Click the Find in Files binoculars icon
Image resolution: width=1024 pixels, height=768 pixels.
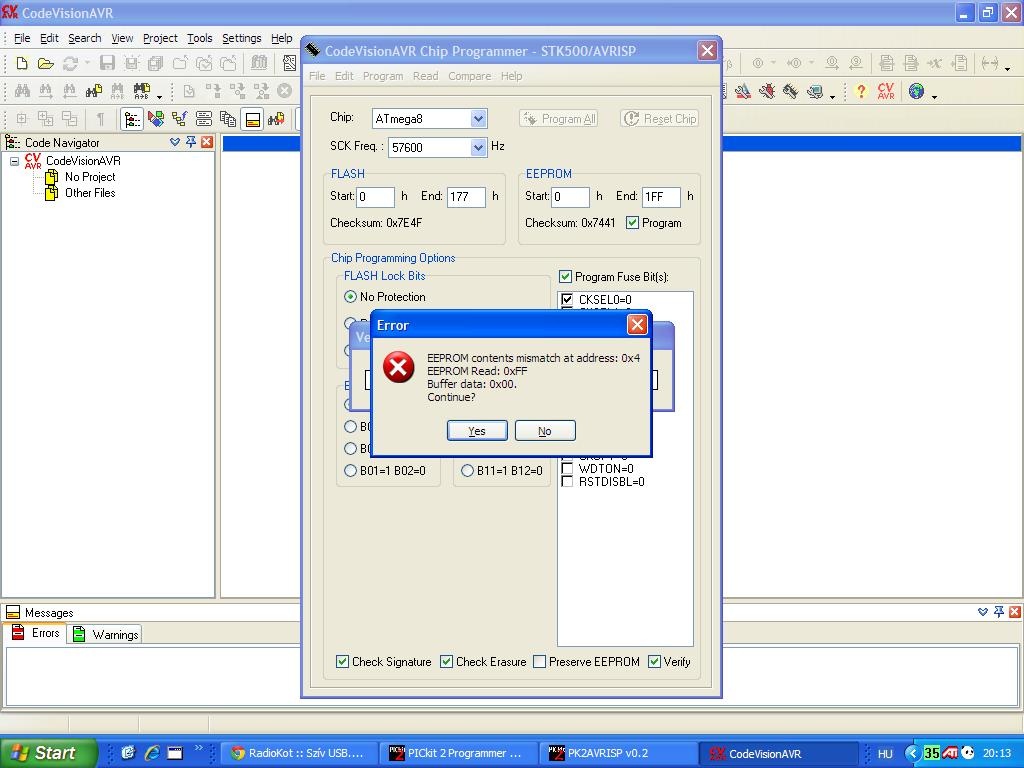click(94, 91)
